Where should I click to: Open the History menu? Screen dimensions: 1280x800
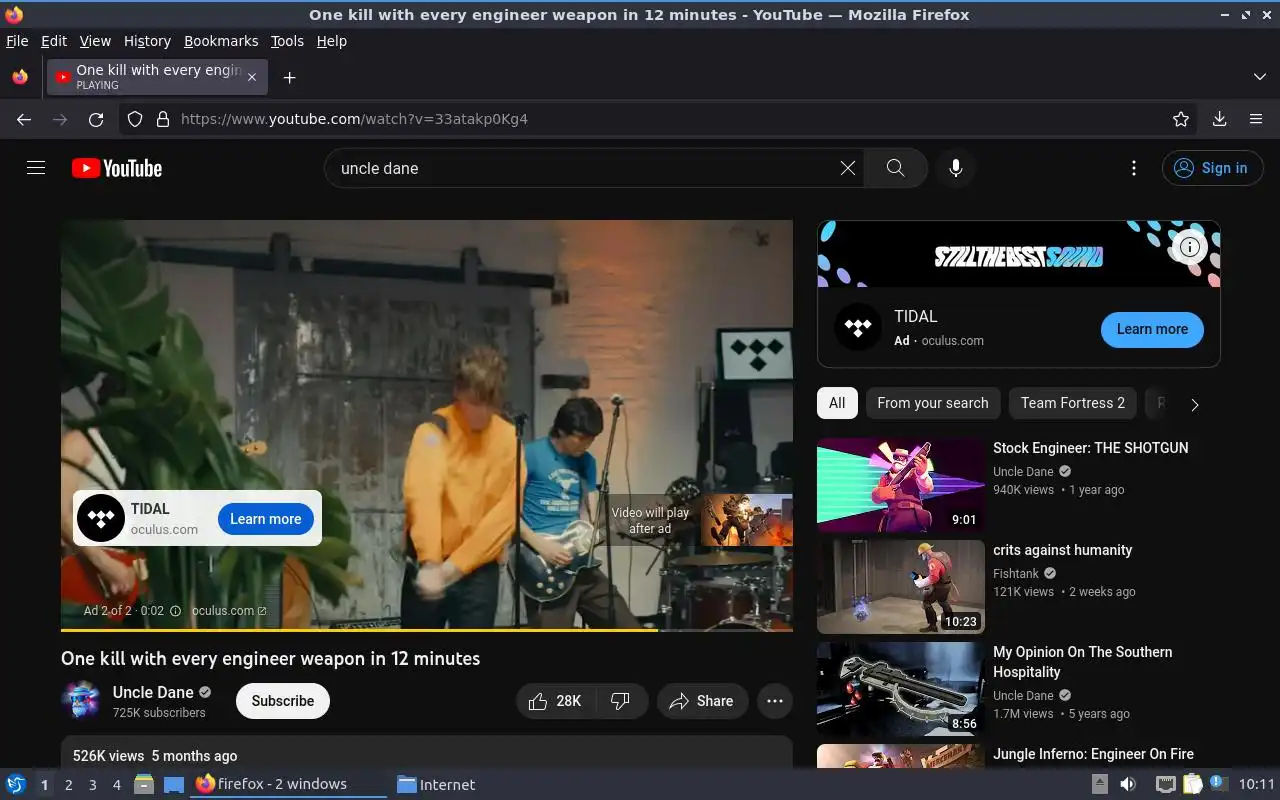click(147, 41)
